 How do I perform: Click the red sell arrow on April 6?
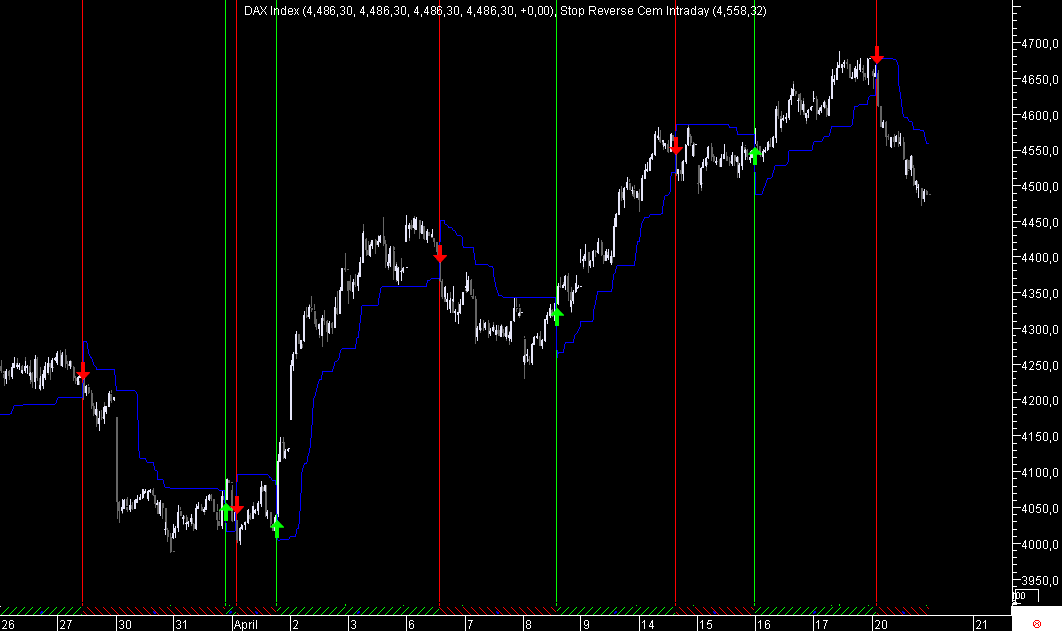point(440,254)
